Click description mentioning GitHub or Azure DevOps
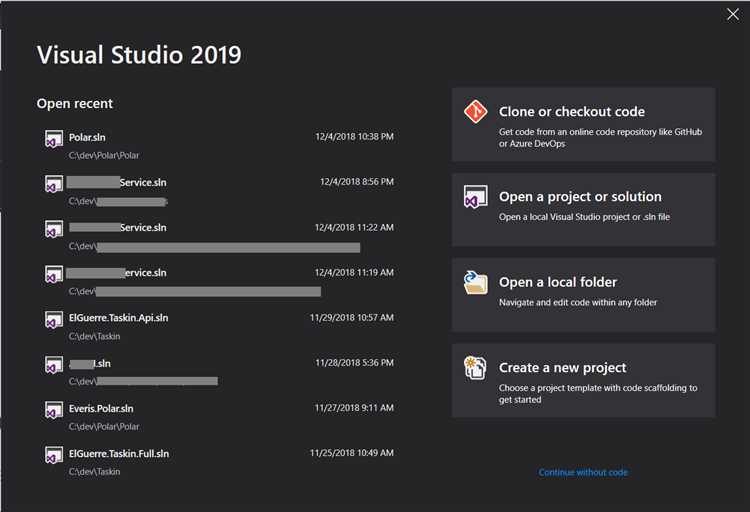This screenshot has width=750, height=512. point(600,138)
